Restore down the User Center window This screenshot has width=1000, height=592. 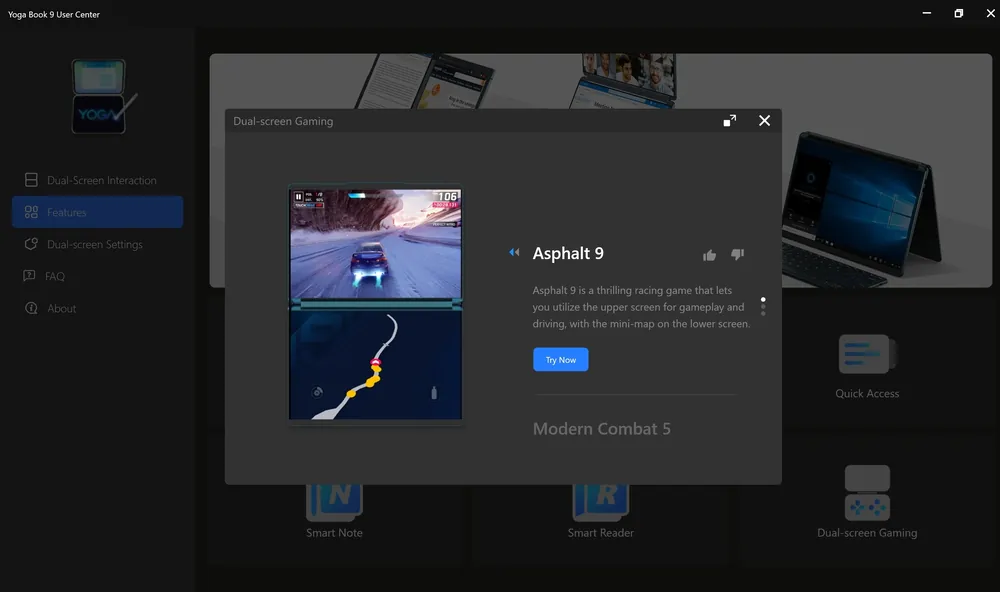959,13
